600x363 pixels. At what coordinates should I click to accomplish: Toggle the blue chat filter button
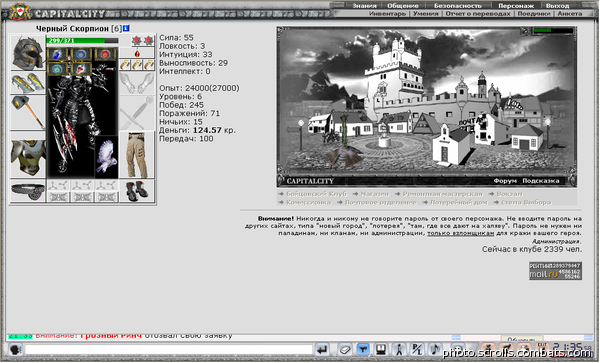point(363,349)
